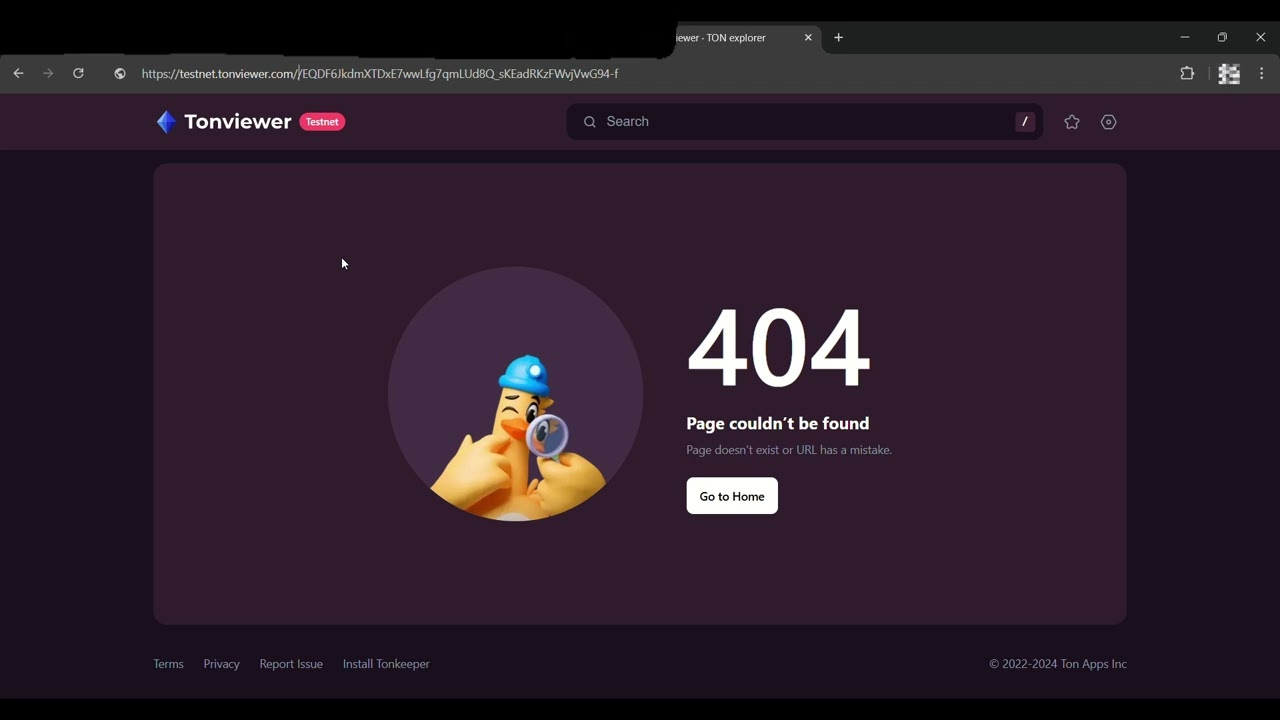Open the Report Issue link
The height and width of the screenshot is (720, 1280).
click(x=291, y=664)
